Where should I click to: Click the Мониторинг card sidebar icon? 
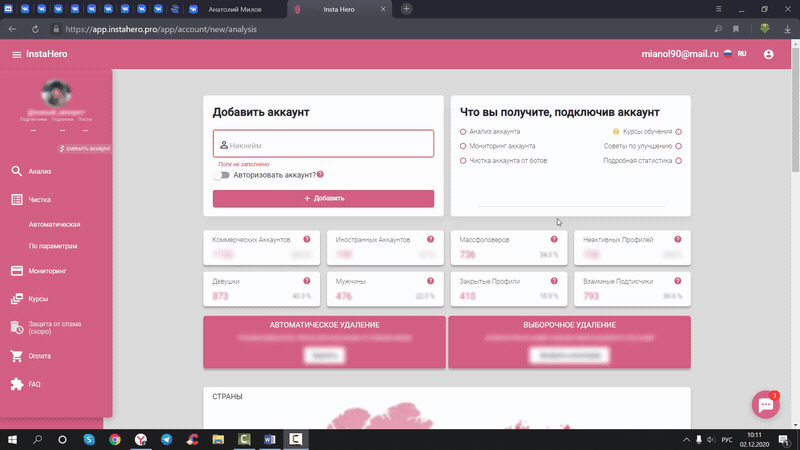(x=16, y=271)
